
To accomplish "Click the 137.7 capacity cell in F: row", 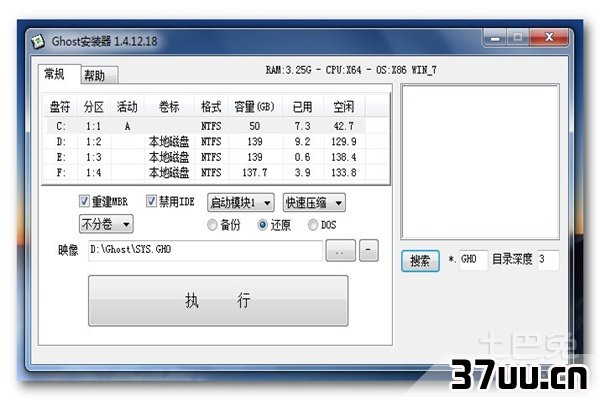I will 255,173.
